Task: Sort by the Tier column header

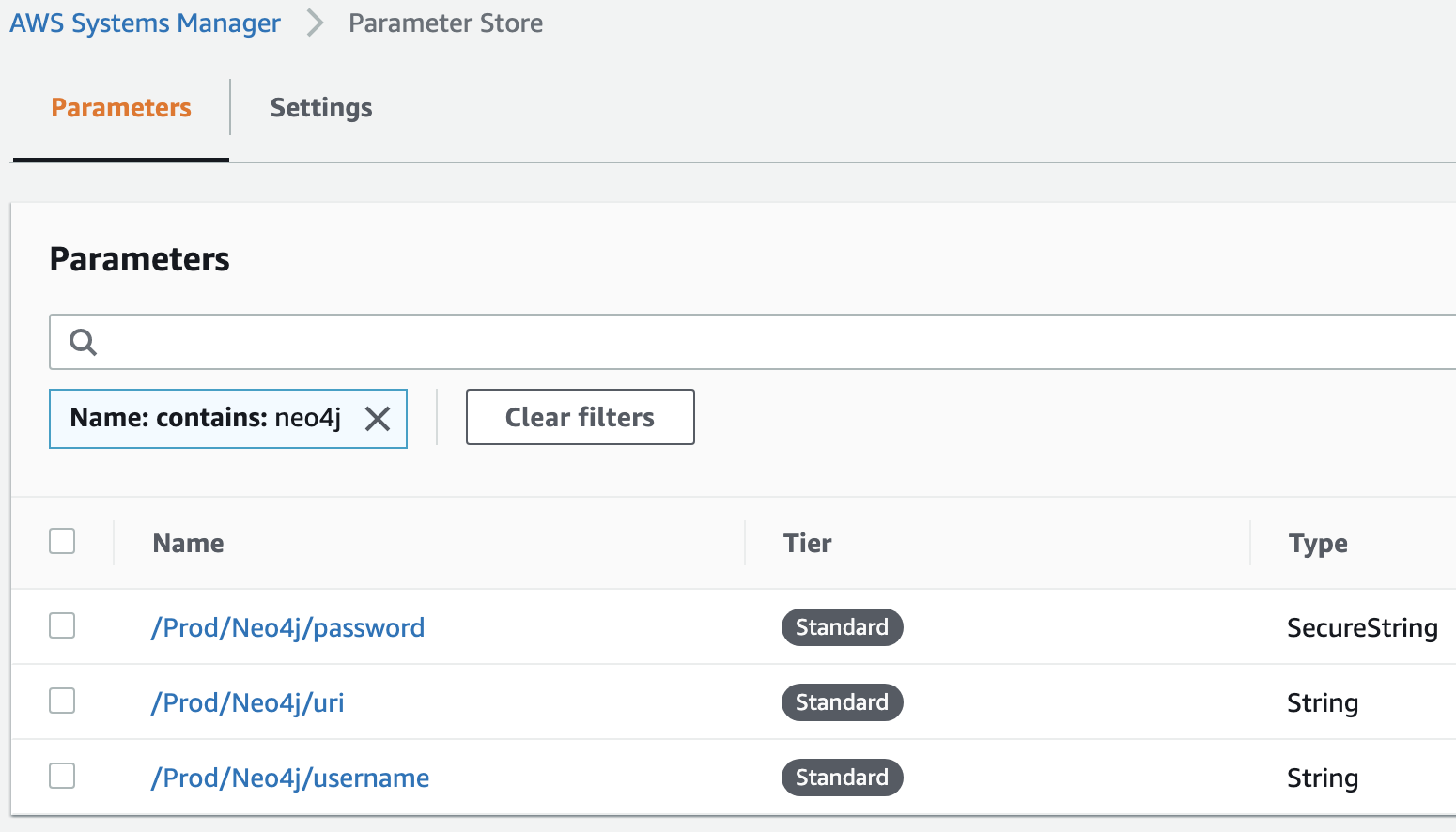Action: pos(808,543)
